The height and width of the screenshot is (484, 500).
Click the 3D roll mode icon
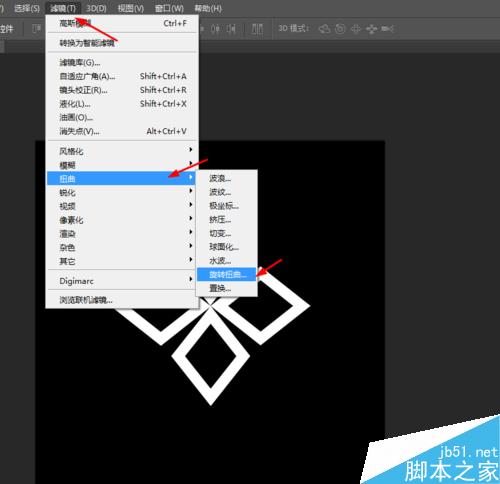340,29
